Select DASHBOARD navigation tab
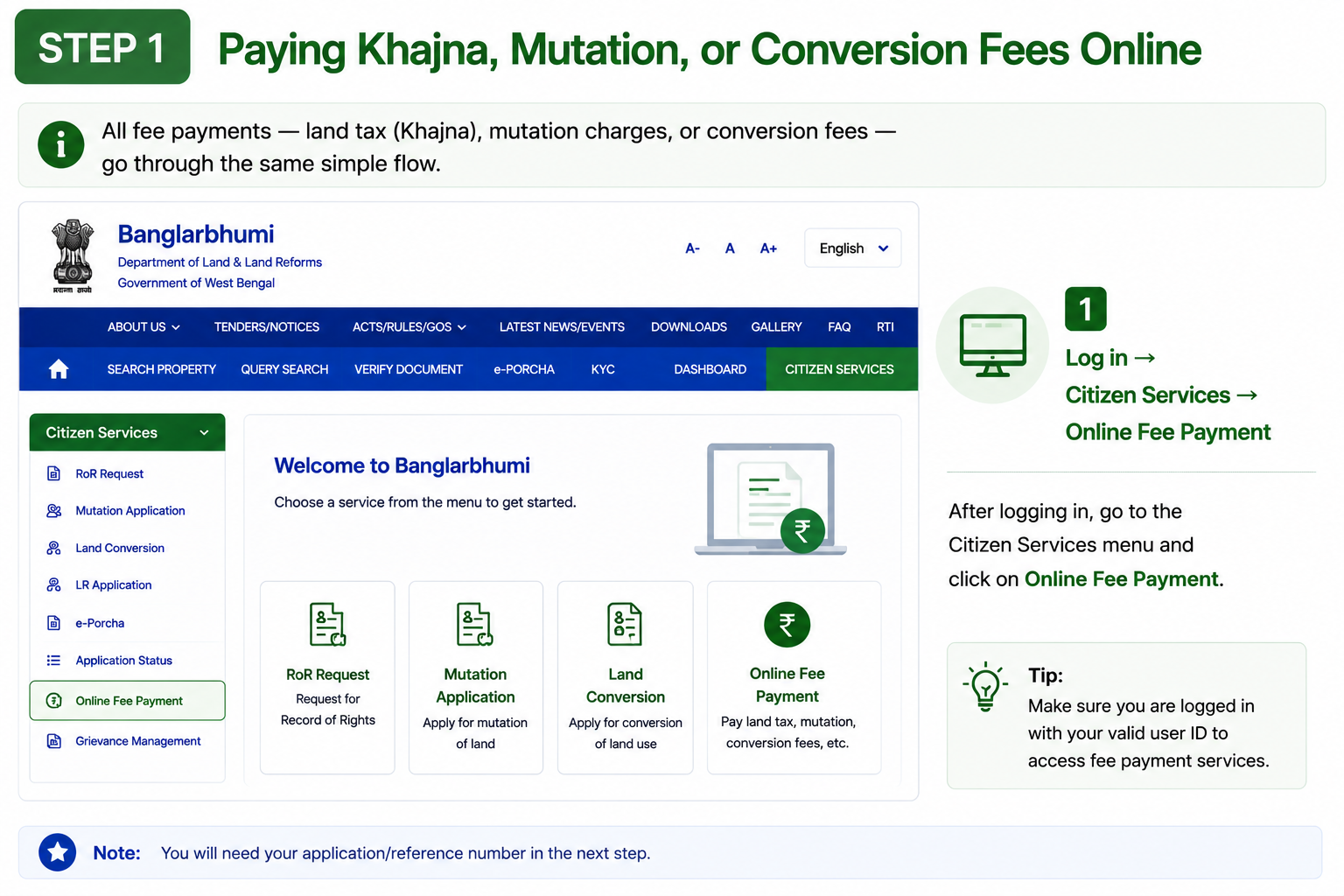Screen dimensions: 1344x896 (710, 369)
